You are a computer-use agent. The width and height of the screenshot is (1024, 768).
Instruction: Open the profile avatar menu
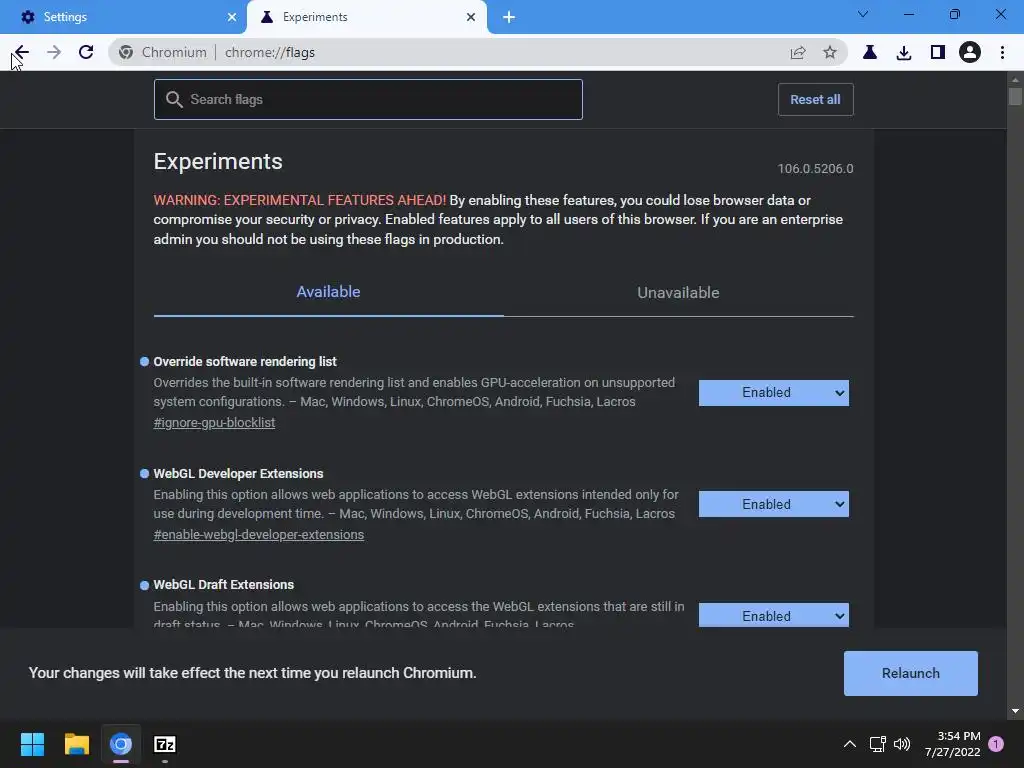click(x=970, y=52)
